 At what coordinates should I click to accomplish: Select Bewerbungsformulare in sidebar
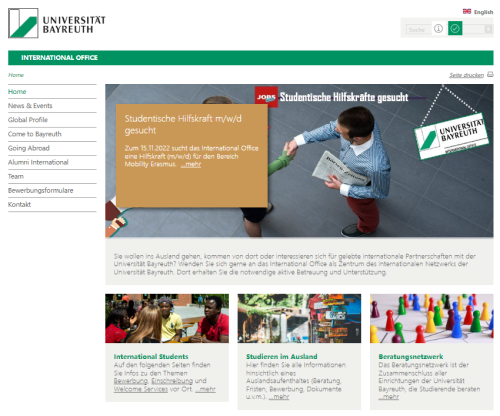[x=41, y=190]
